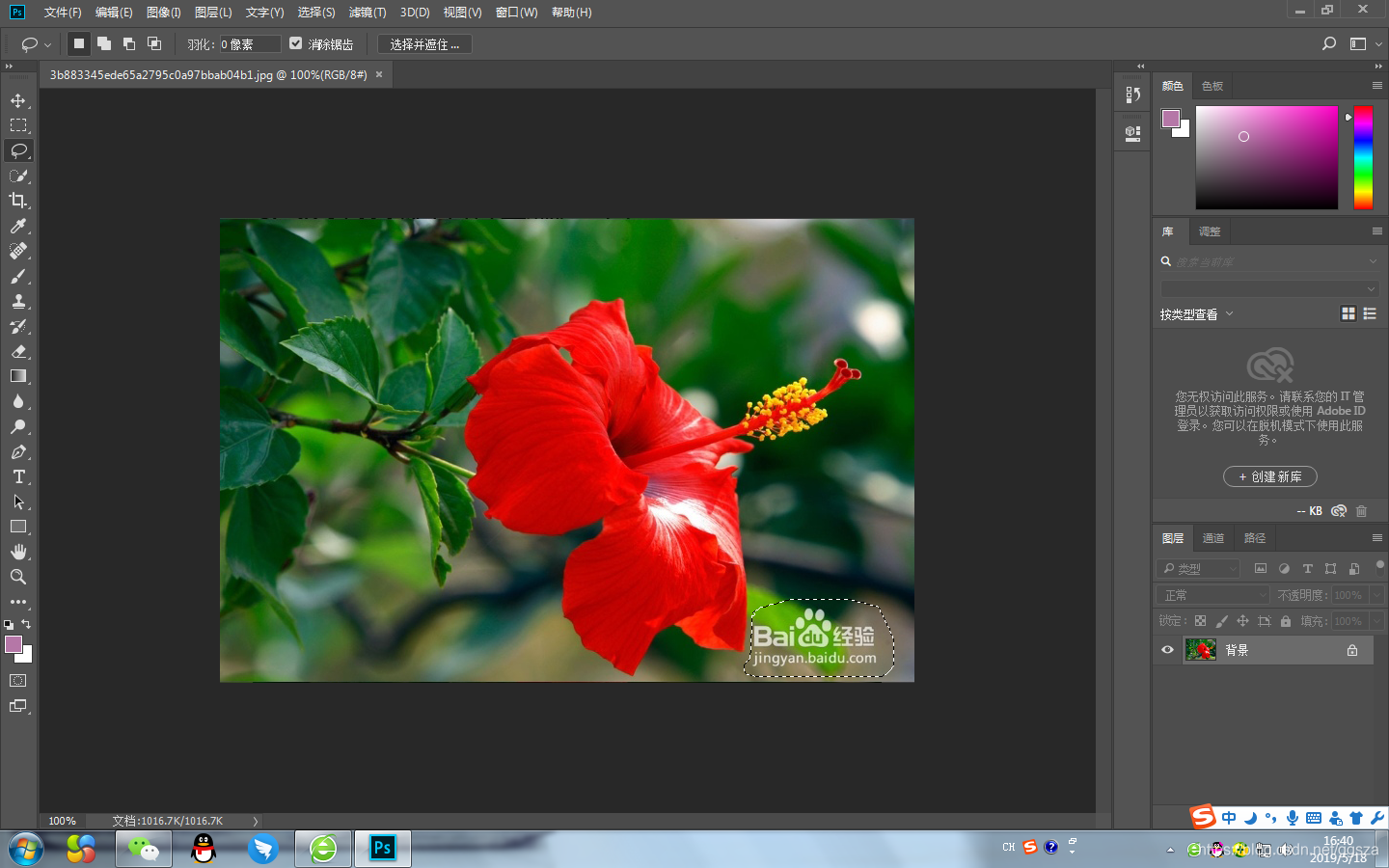Image resolution: width=1389 pixels, height=868 pixels.
Task: Switch to the 路径 tab
Action: pos(1255,538)
